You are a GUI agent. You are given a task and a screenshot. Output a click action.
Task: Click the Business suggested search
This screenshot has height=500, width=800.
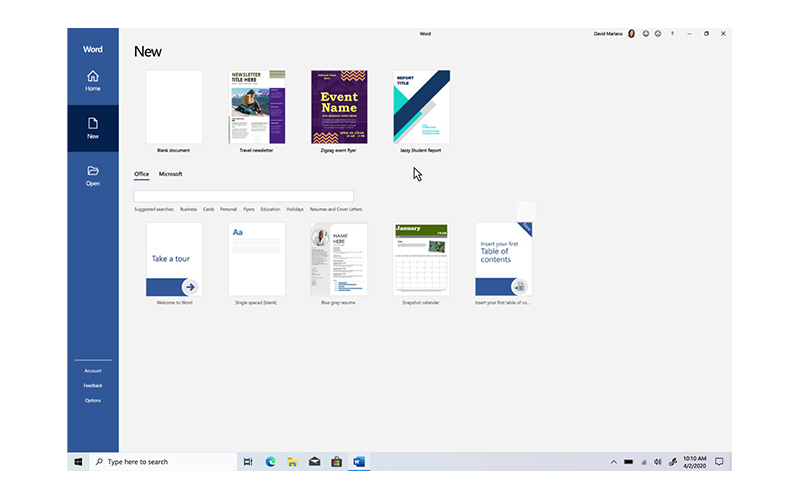188,209
